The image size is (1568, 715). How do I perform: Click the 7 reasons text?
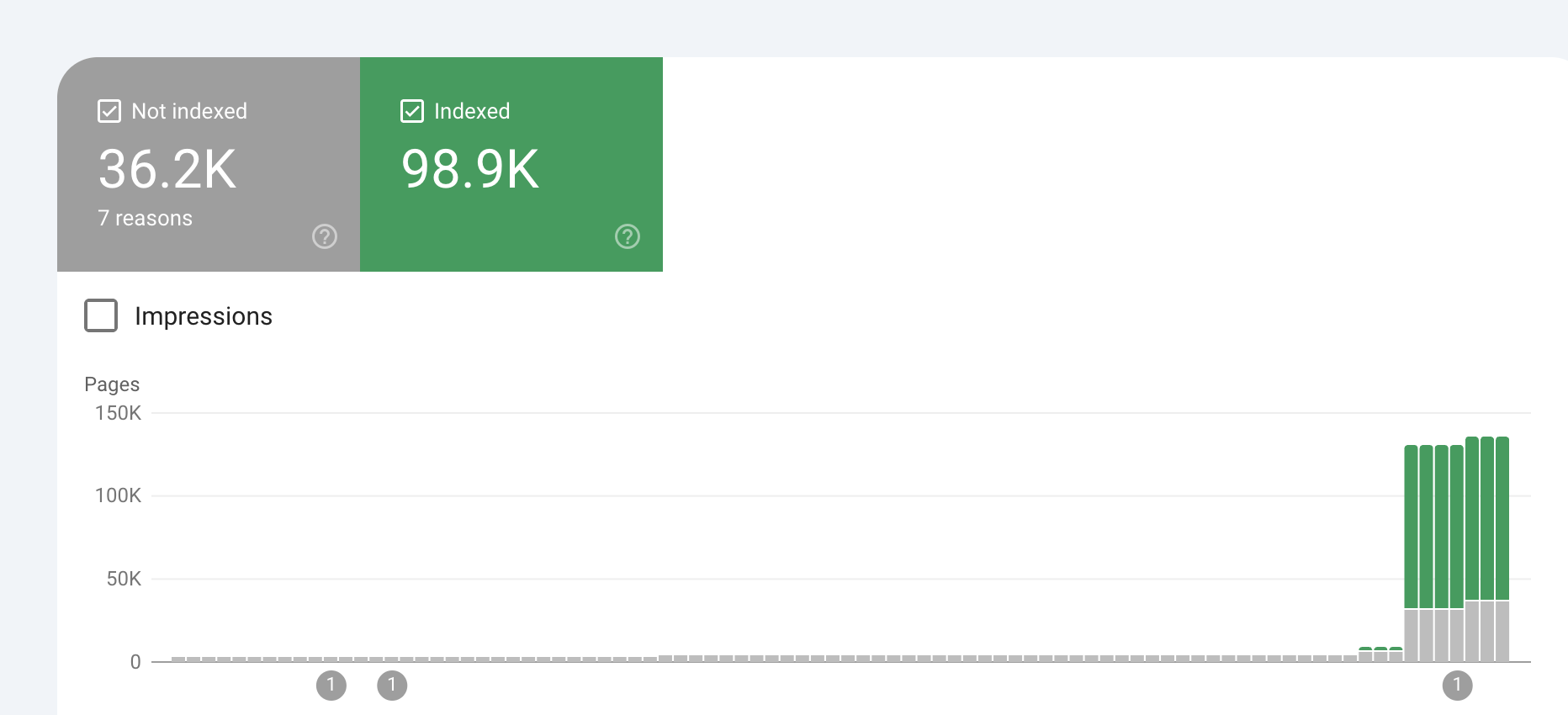[146, 219]
